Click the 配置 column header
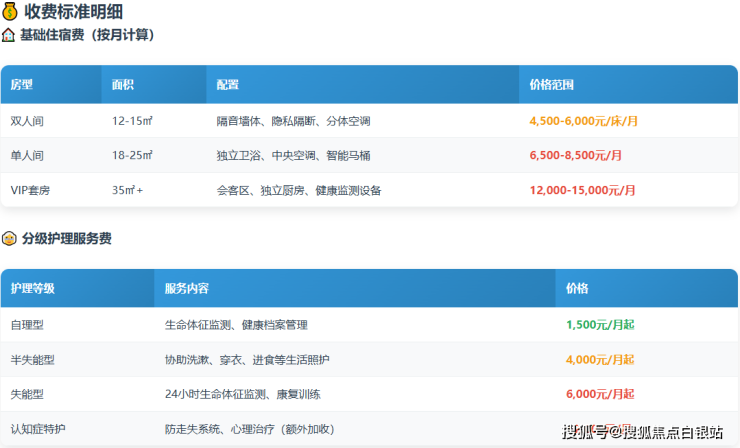This screenshot has width=740, height=448. [x=227, y=85]
